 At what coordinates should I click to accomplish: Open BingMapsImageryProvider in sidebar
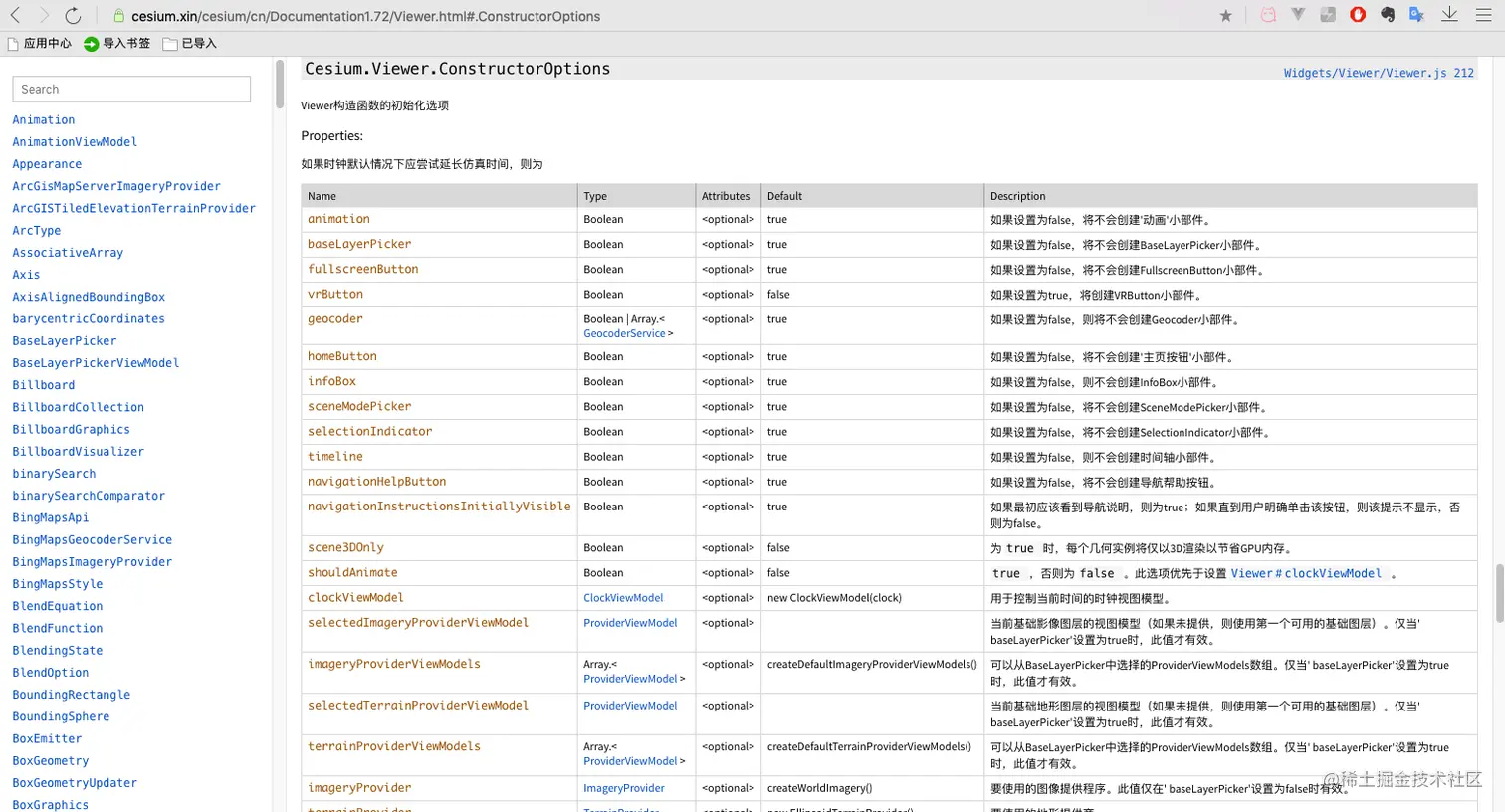coord(93,561)
